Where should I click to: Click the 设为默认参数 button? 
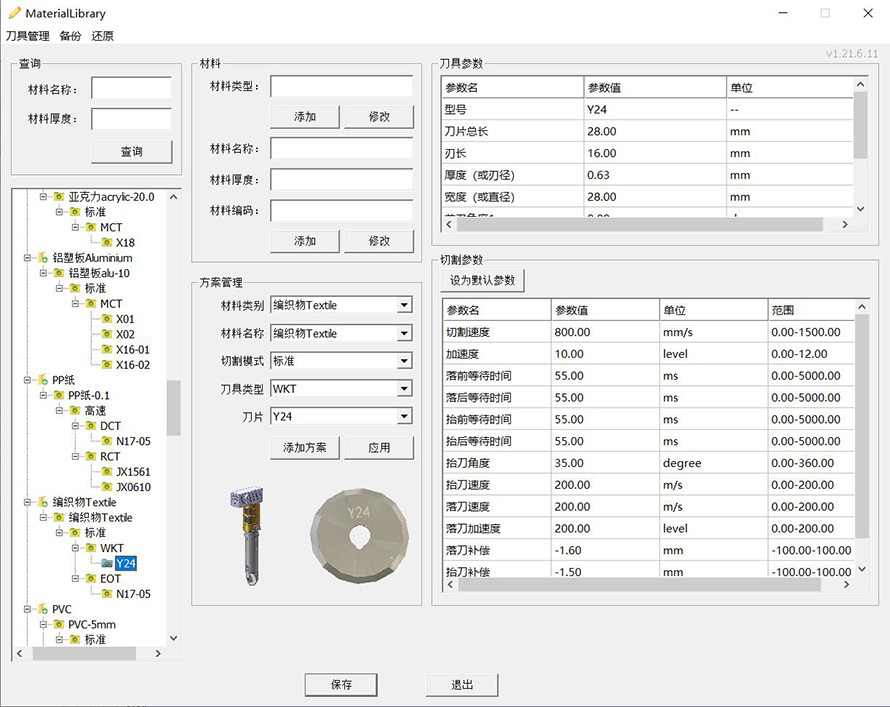[483, 281]
